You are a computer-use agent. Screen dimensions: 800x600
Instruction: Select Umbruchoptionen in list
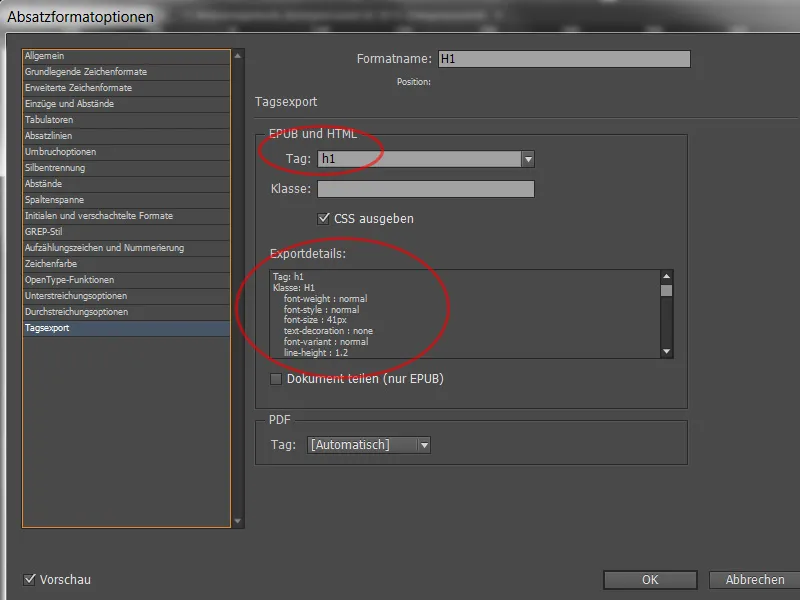tap(127, 152)
